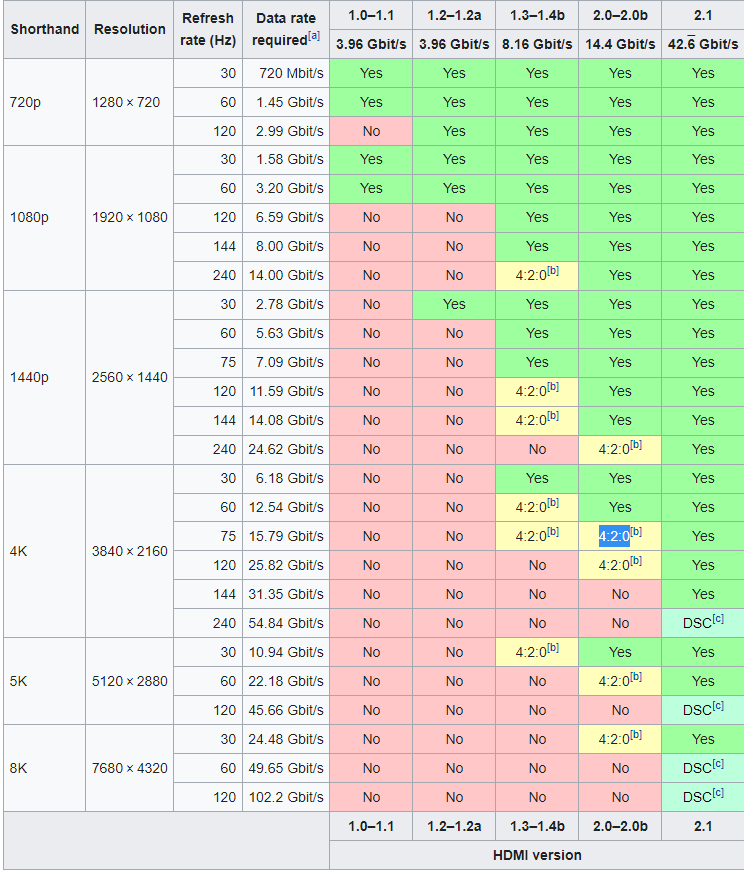Select the red No cell in 720p 120 Hz row
The height and width of the screenshot is (872, 744).
click(371, 131)
